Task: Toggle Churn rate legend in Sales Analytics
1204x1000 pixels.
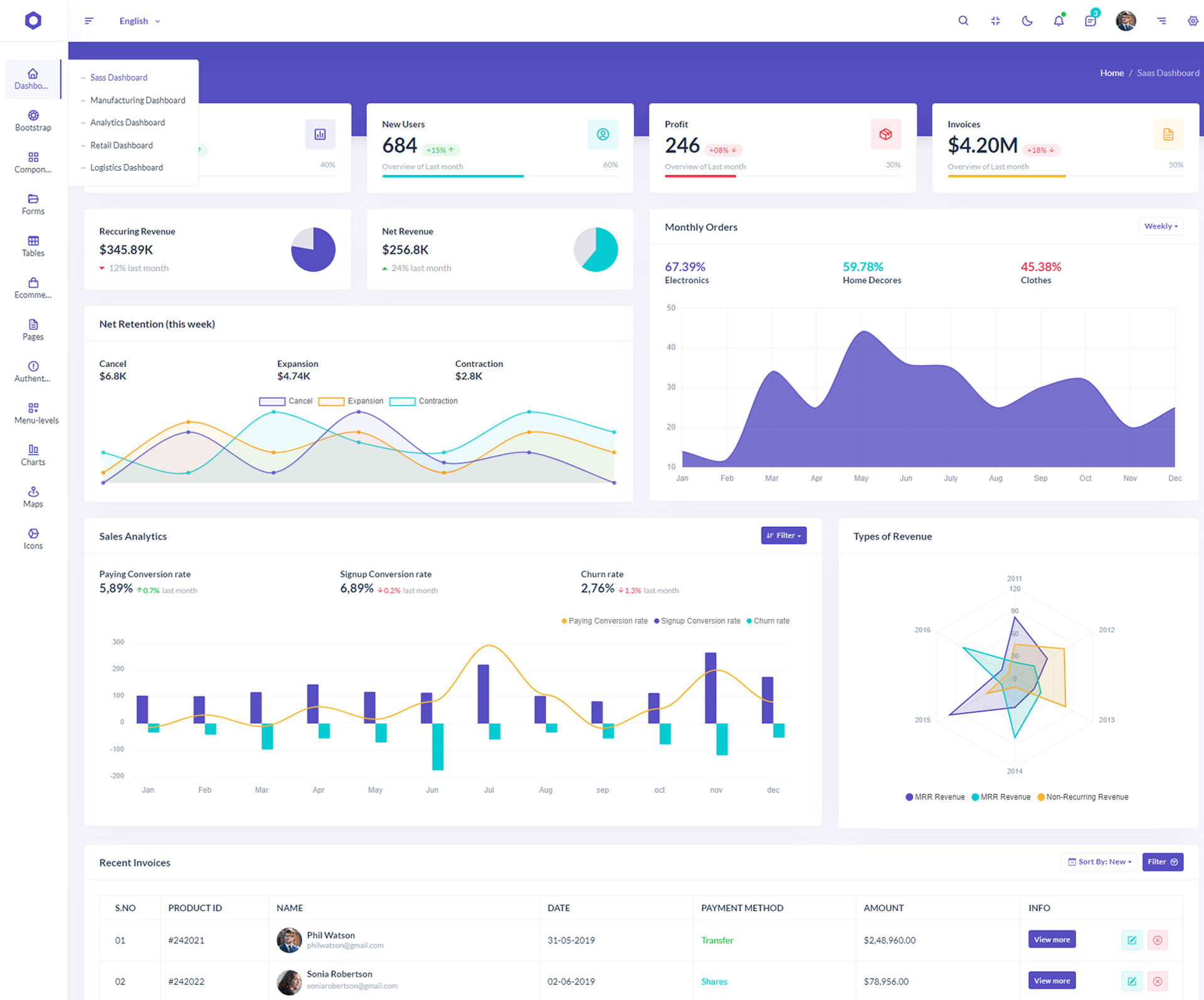Action: (x=768, y=620)
